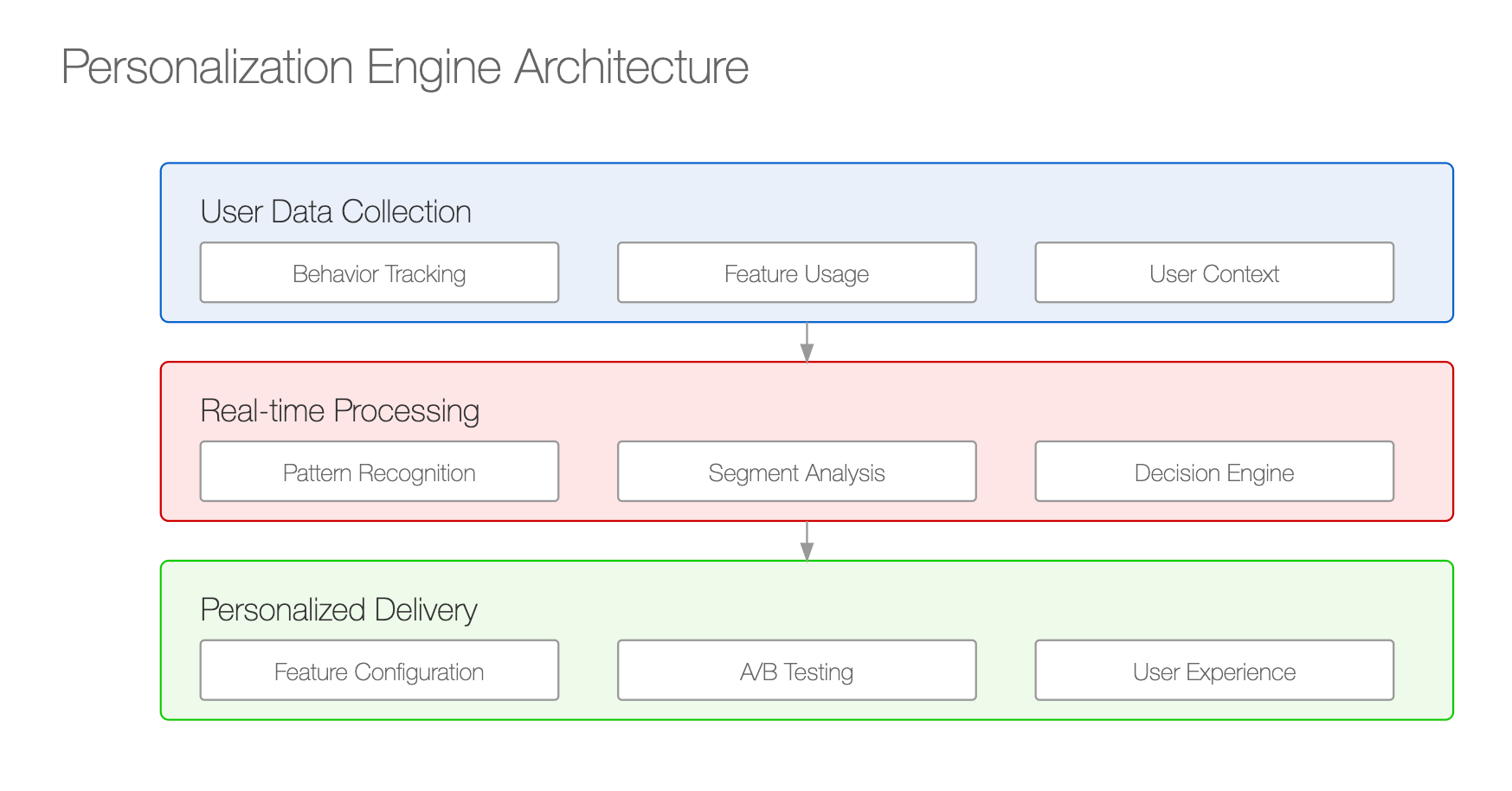
Task: Click the User Experience box
Action: click(x=1214, y=671)
